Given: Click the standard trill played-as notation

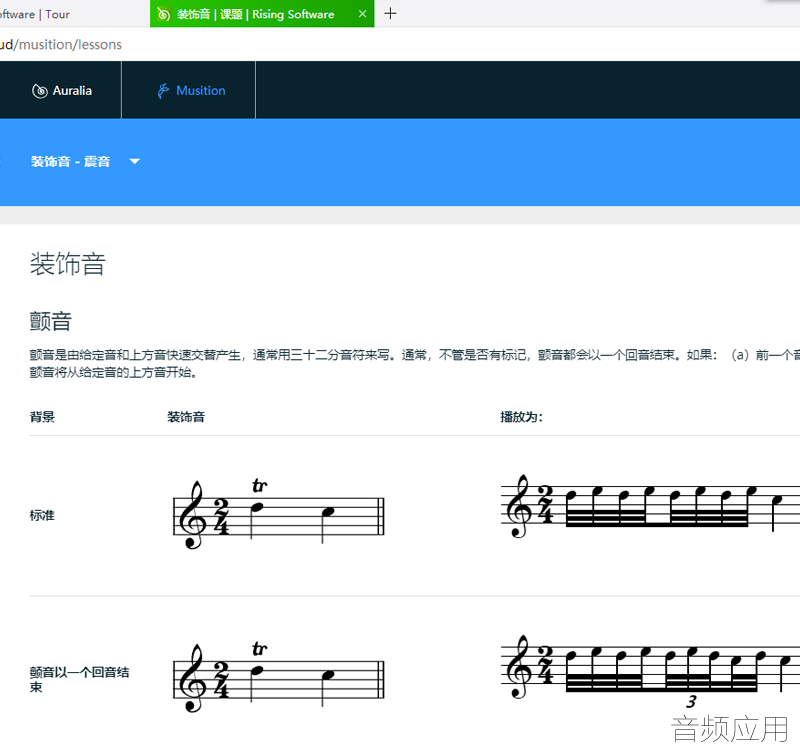Looking at the screenshot, I should click(651, 506).
